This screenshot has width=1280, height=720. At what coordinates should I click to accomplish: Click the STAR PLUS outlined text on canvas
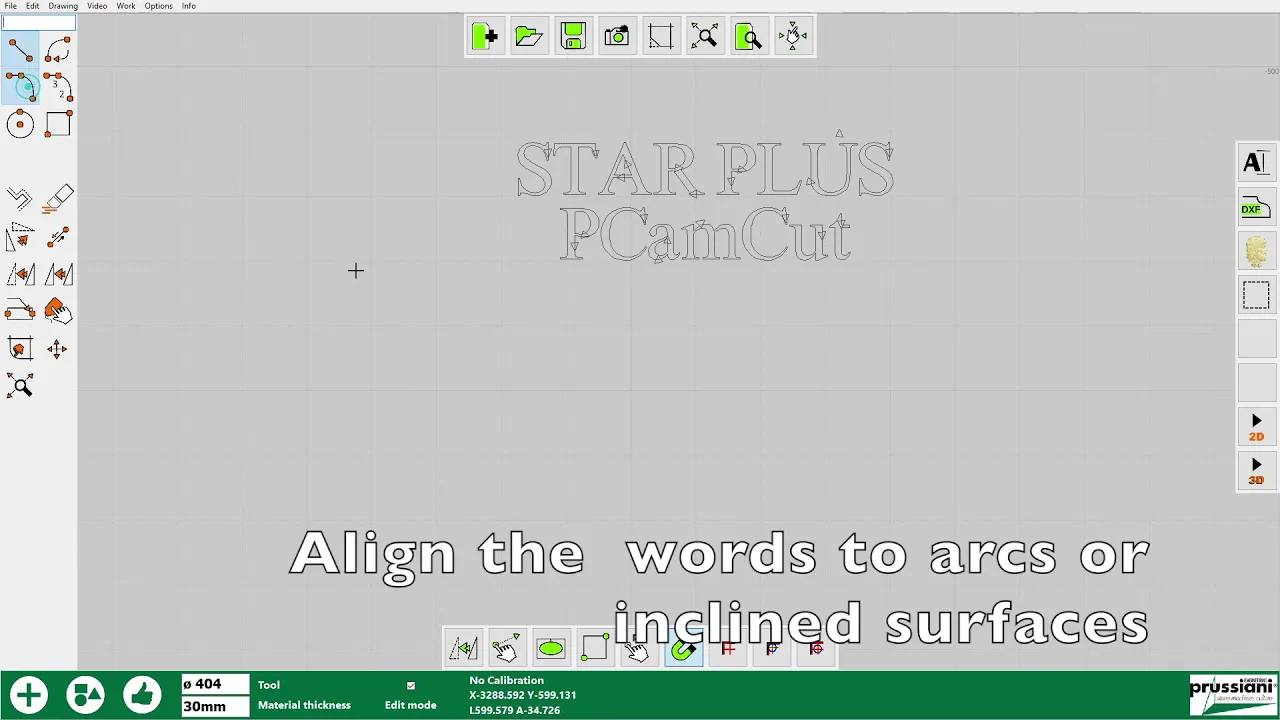click(705, 170)
